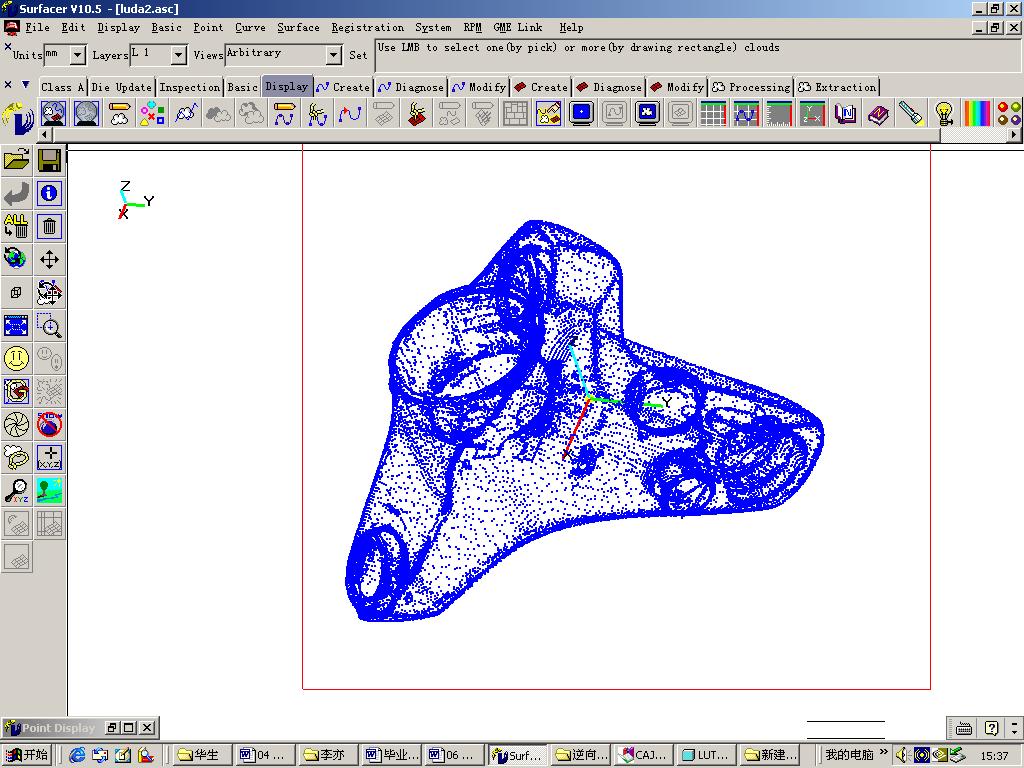Switch to the Inspection tab
The image size is (1024, 768).
[189, 87]
